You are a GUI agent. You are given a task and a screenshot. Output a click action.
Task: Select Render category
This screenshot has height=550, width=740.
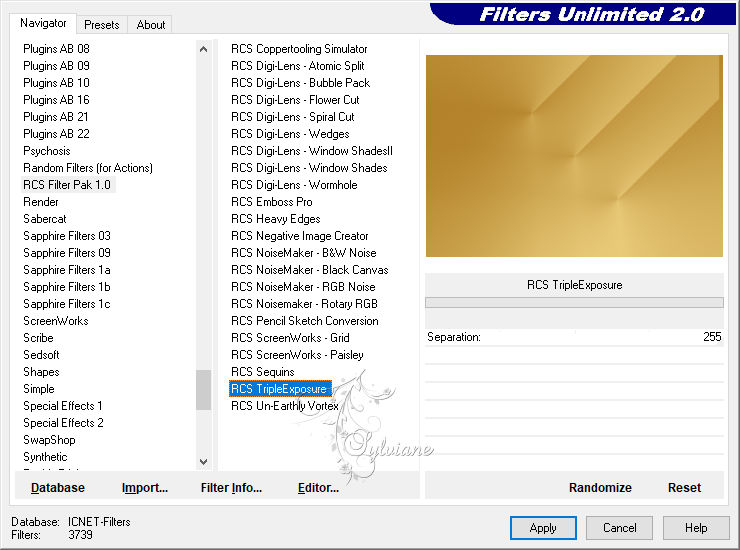click(x=41, y=202)
